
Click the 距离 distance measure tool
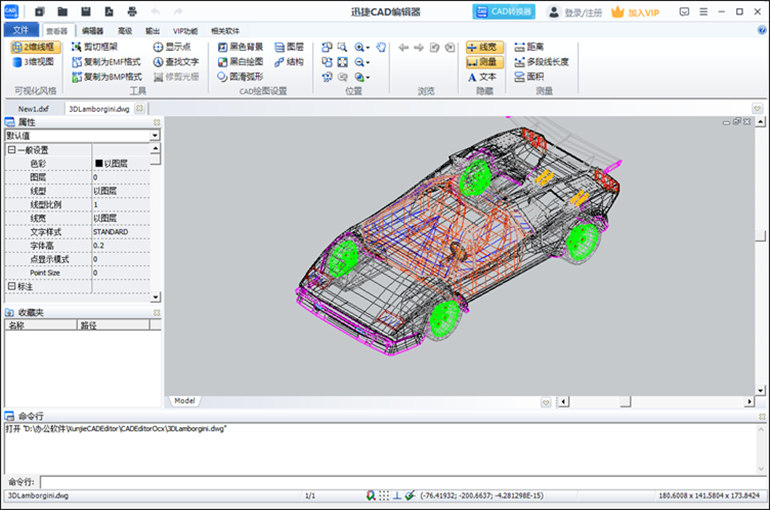point(529,47)
